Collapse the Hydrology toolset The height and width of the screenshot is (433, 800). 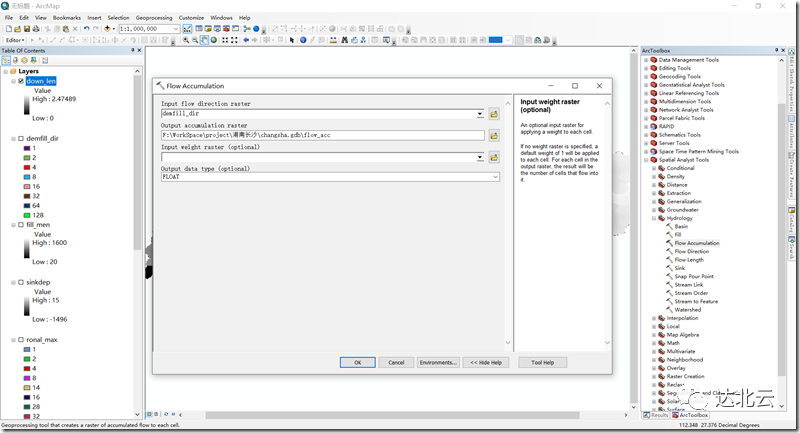point(654,218)
